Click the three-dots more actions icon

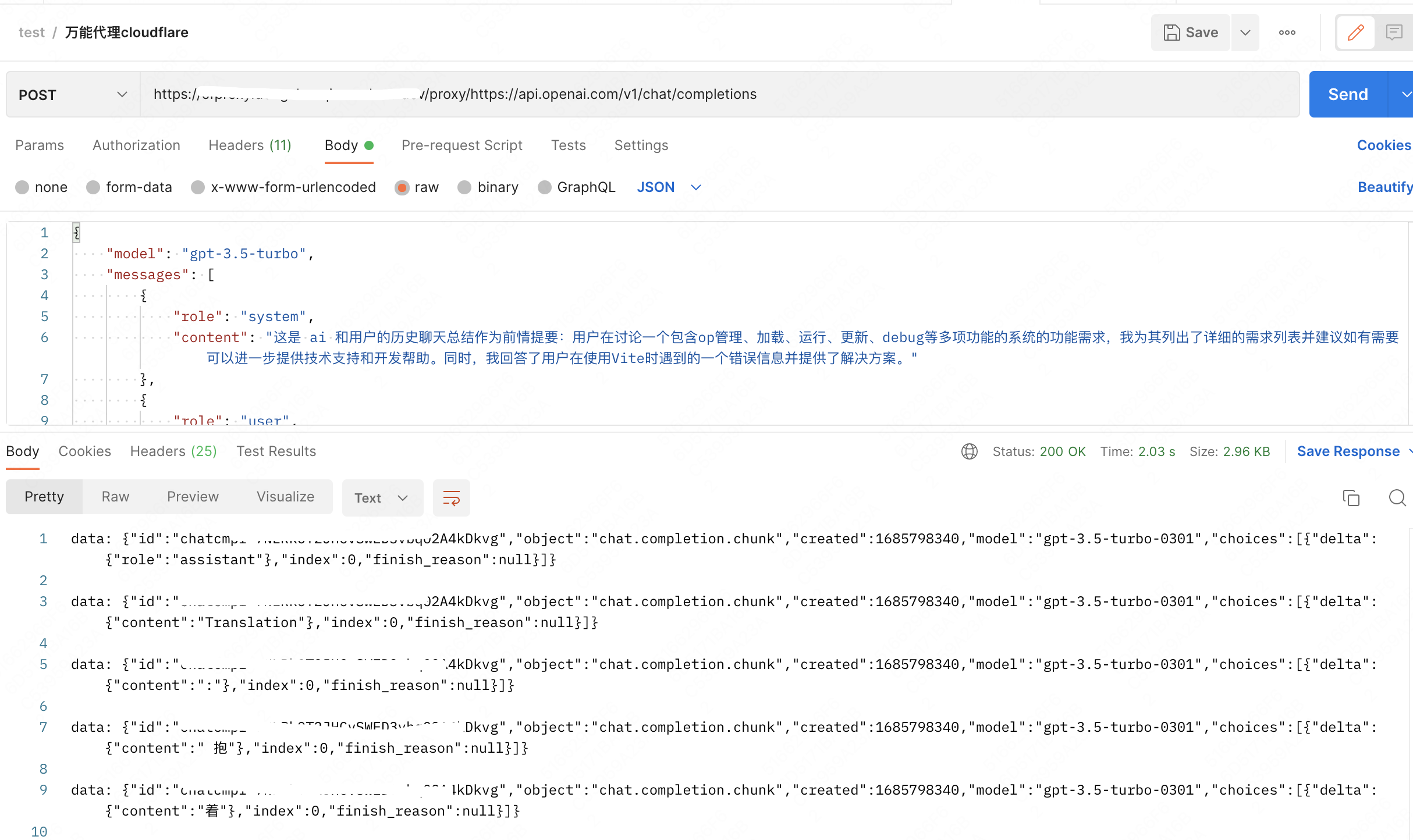(1287, 33)
